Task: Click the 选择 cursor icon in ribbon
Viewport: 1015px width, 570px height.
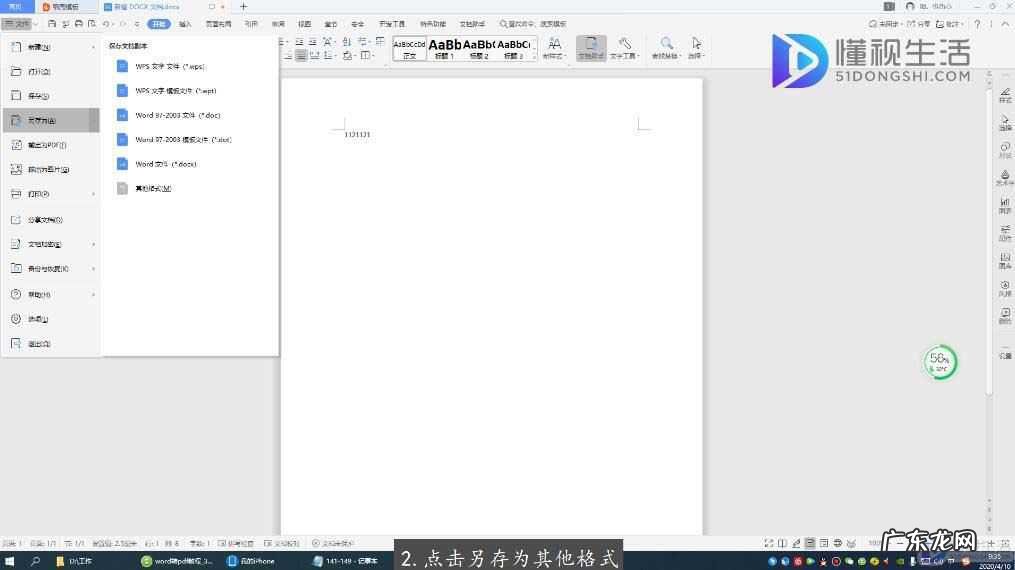Action: tap(696, 44)
